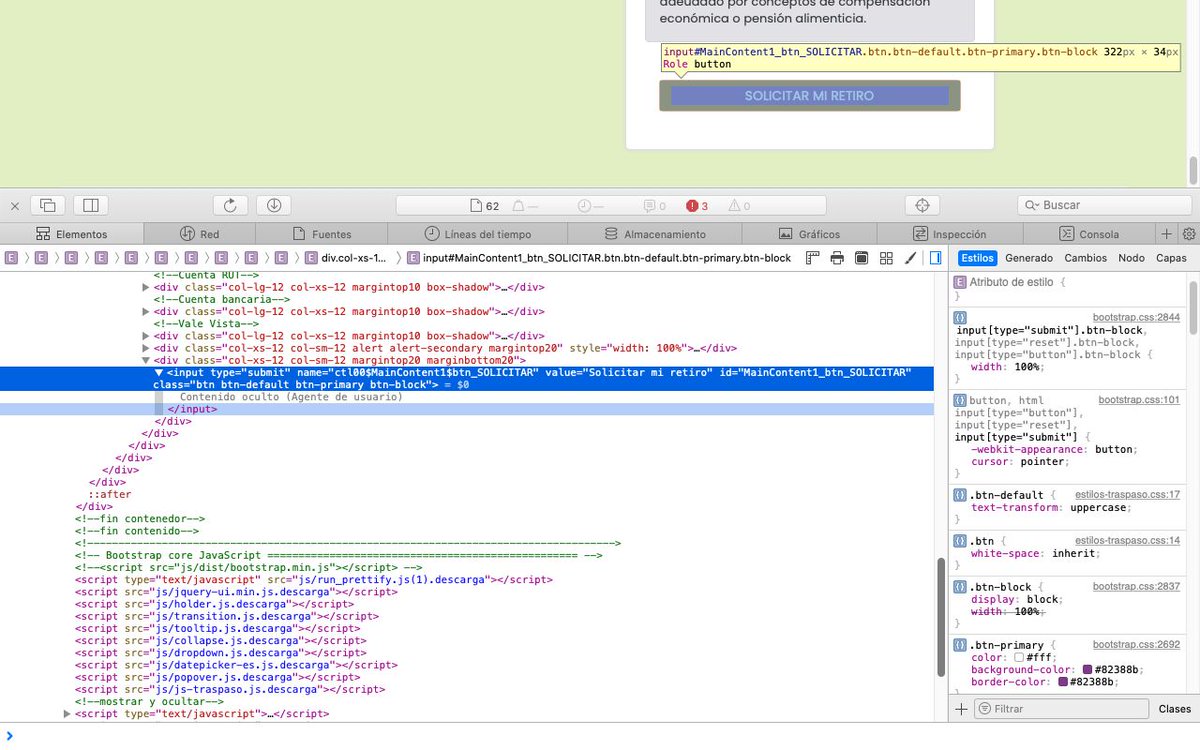The image size is (1200, 750).
Task: Activate the crosshair element selection icon
Action: click(x=922, y=205)
